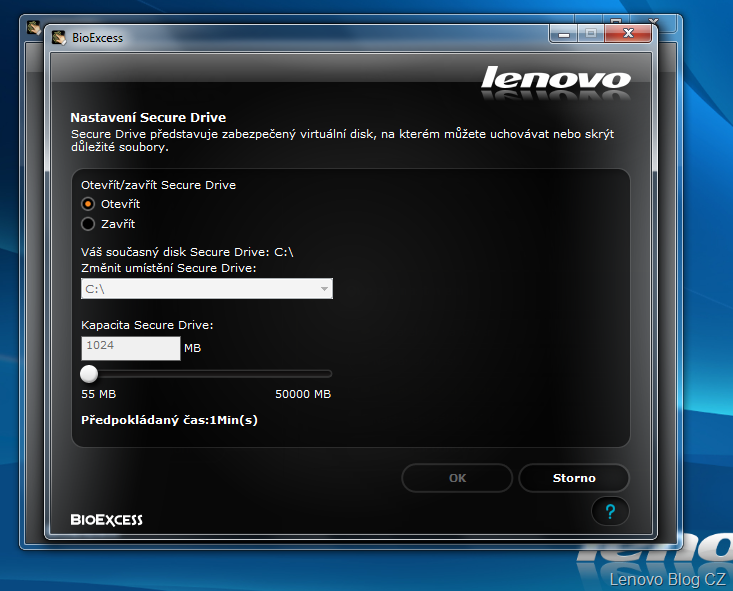Click the BioExcess logo at bottom left

click(x=106, y=519)
